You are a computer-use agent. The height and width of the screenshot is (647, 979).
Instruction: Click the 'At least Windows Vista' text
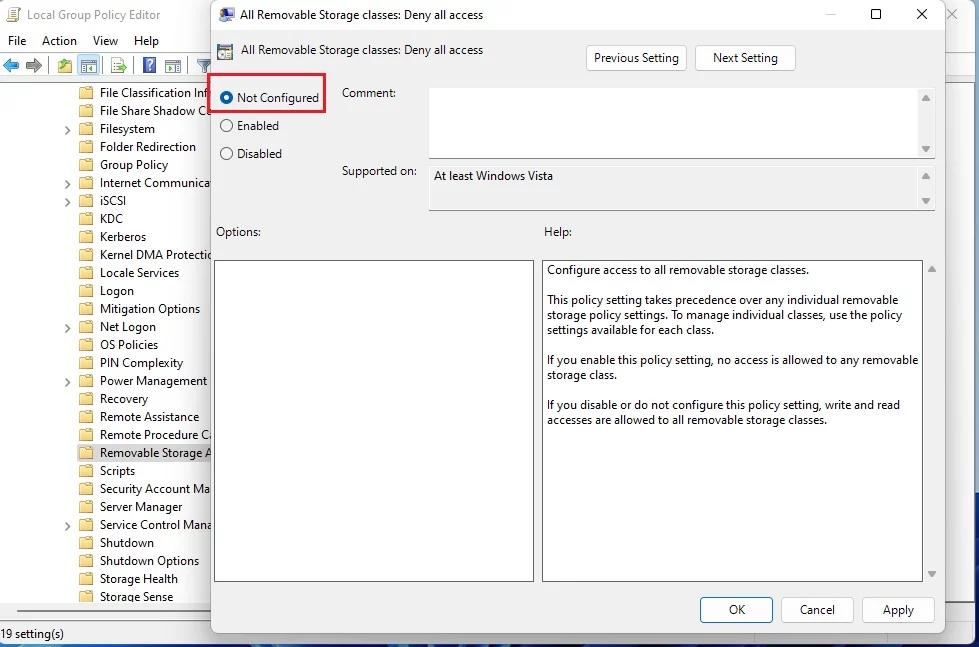[x=493, y=176]
